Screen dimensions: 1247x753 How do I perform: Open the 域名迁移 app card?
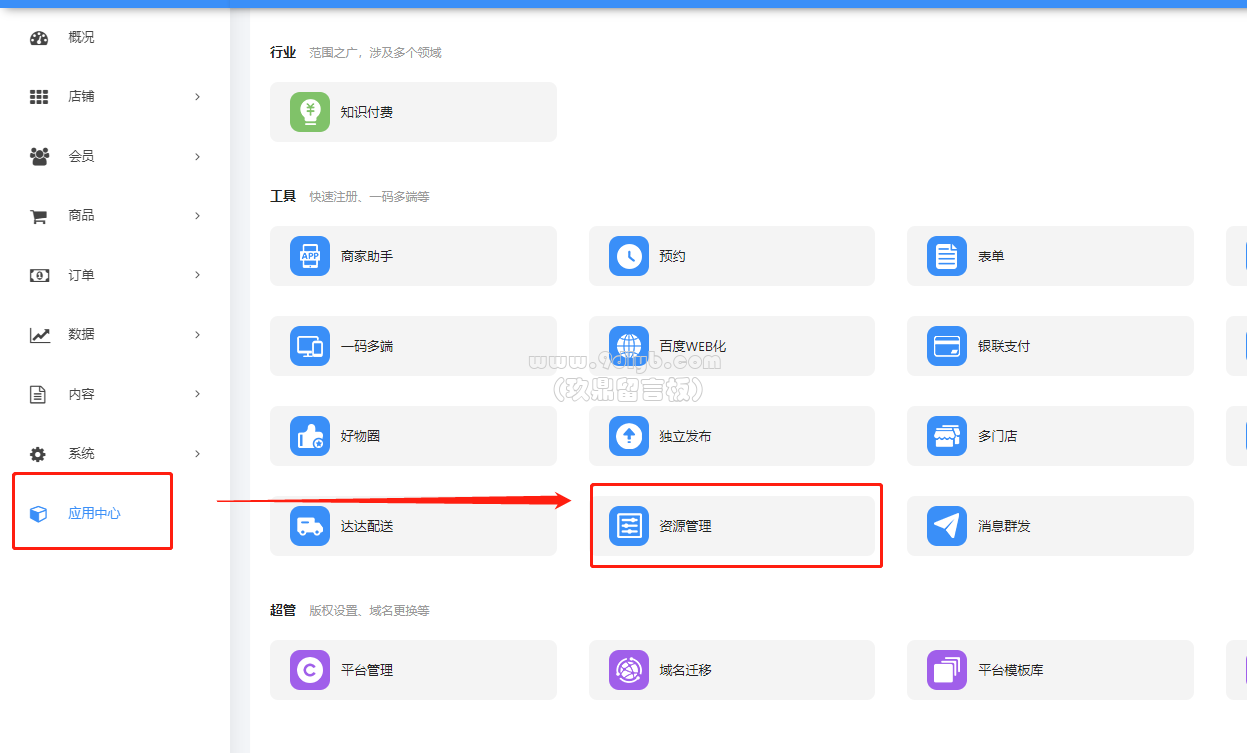pos(732,670)
